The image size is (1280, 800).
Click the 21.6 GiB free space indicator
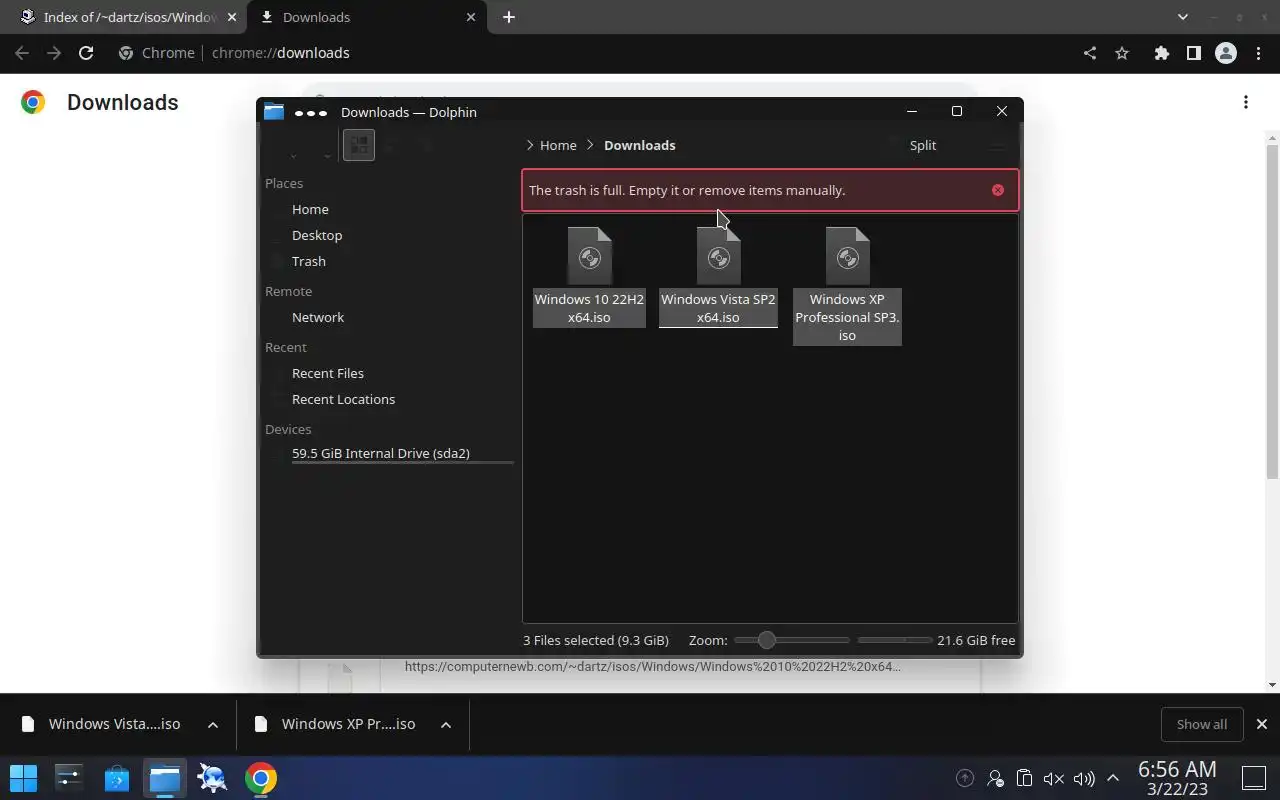tap(976, 640)
